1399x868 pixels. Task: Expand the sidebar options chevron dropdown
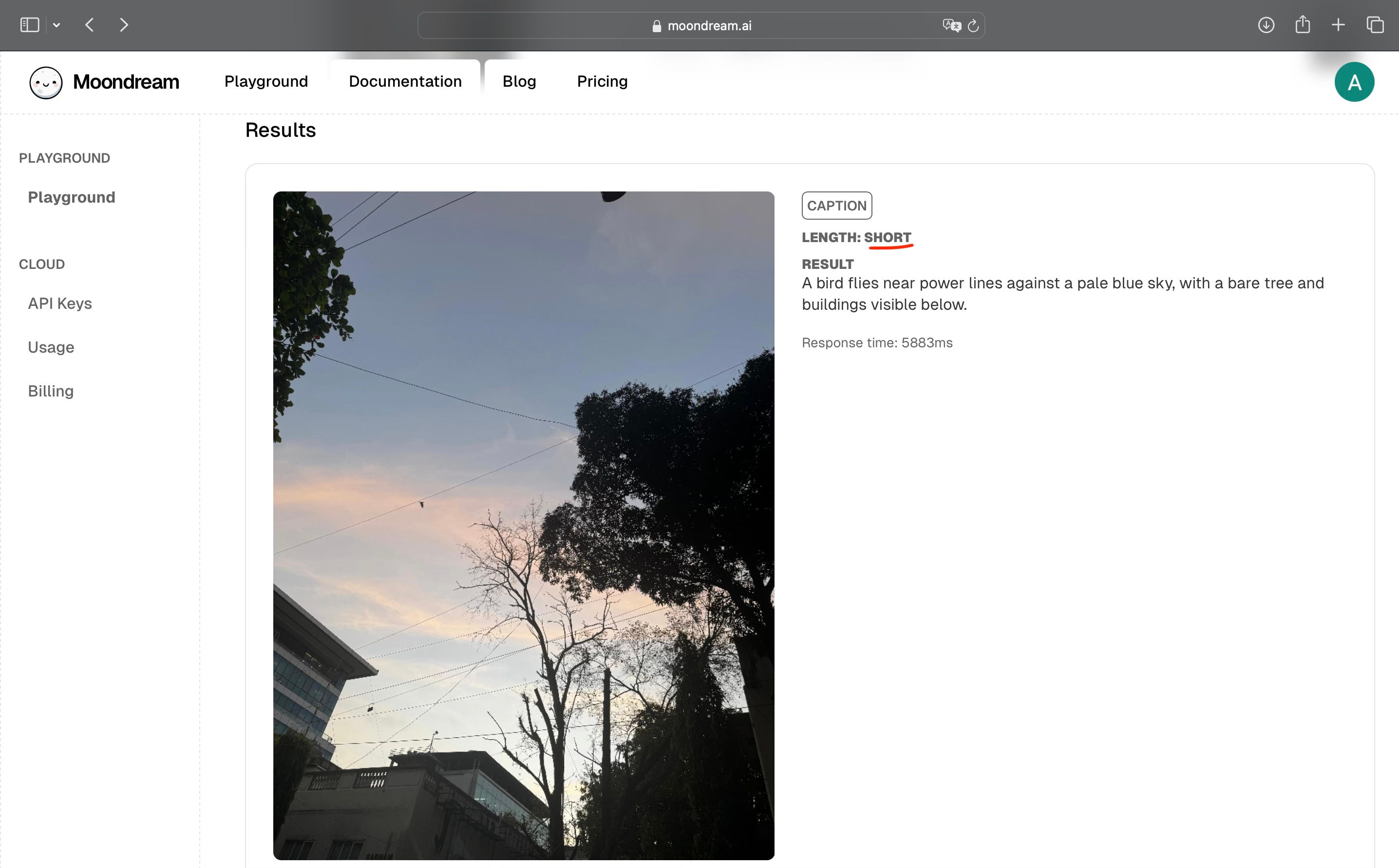(56, 25)
